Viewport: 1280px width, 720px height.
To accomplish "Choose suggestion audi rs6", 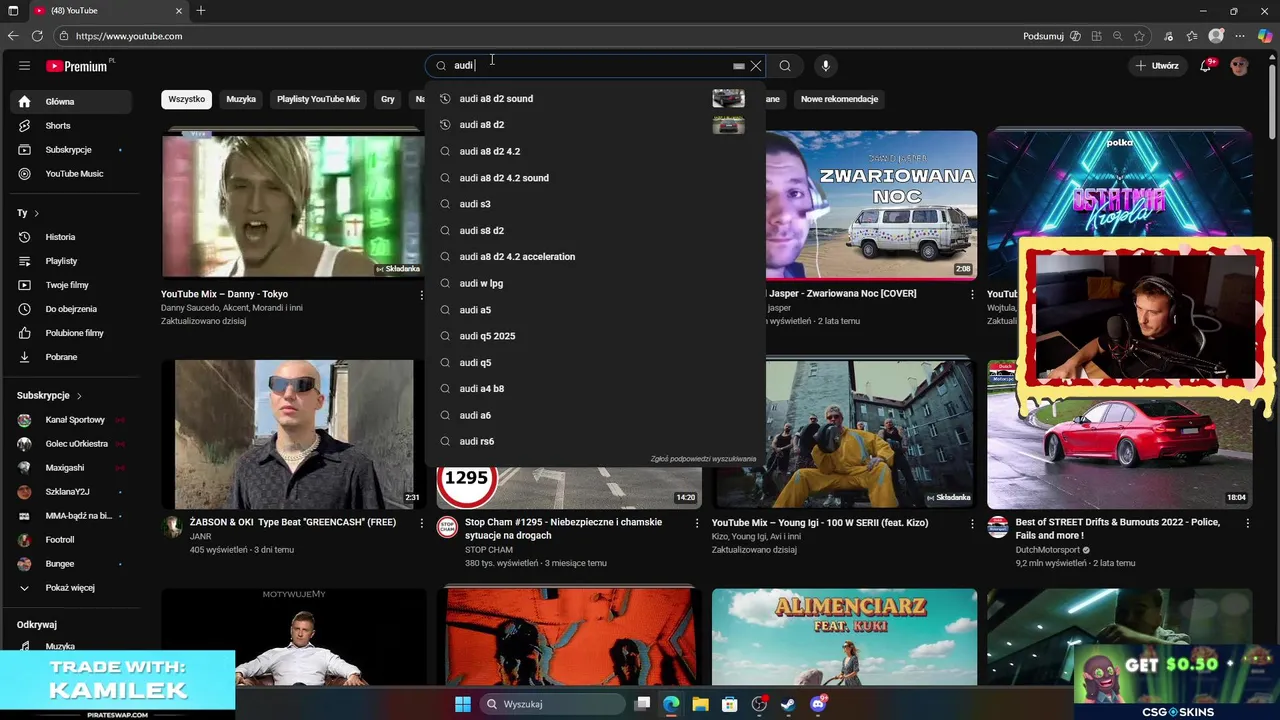I will pos(595,441).
